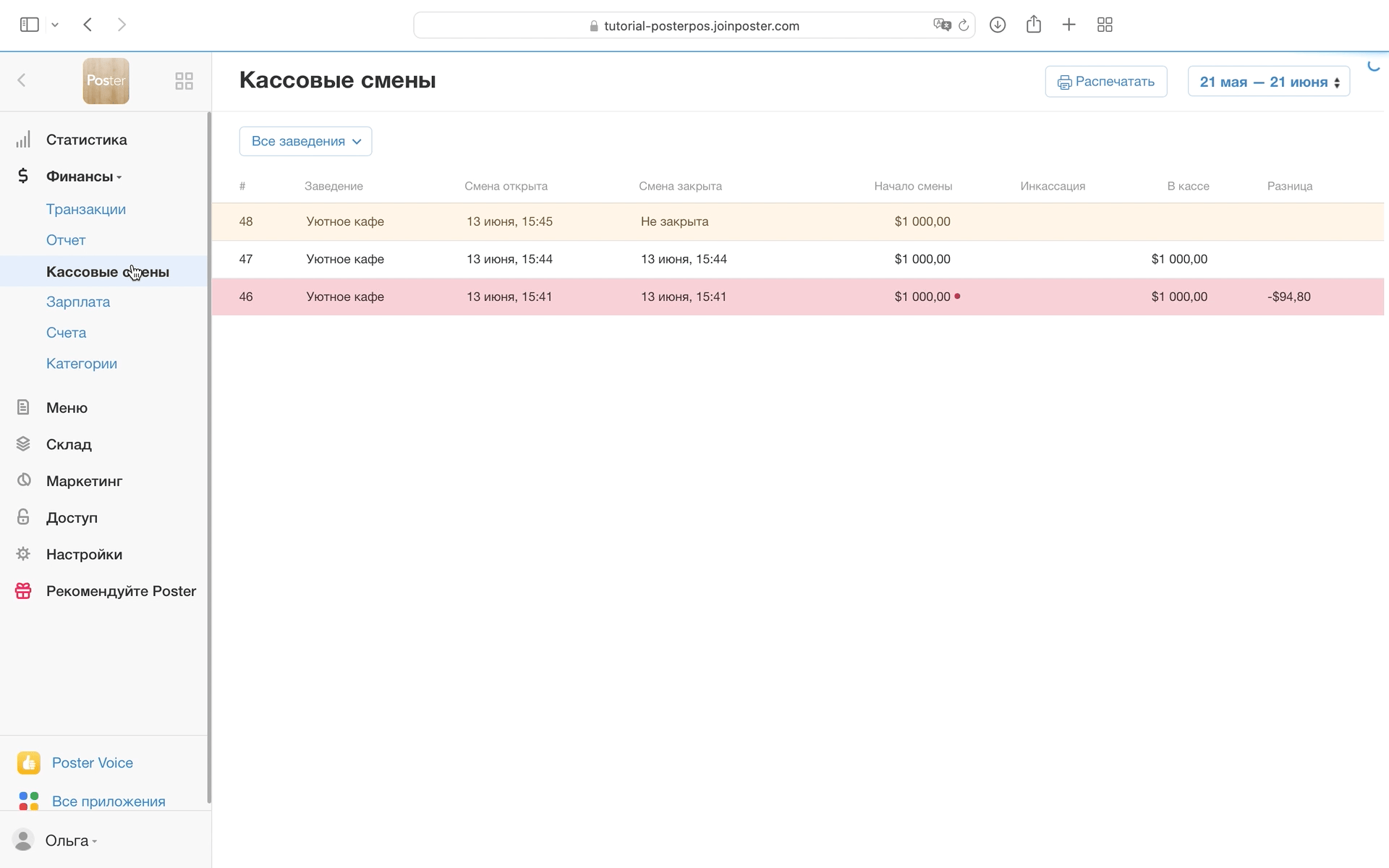
Task: Click the Poster Voice thumbs-up icon
Action: tap(29, 762)
